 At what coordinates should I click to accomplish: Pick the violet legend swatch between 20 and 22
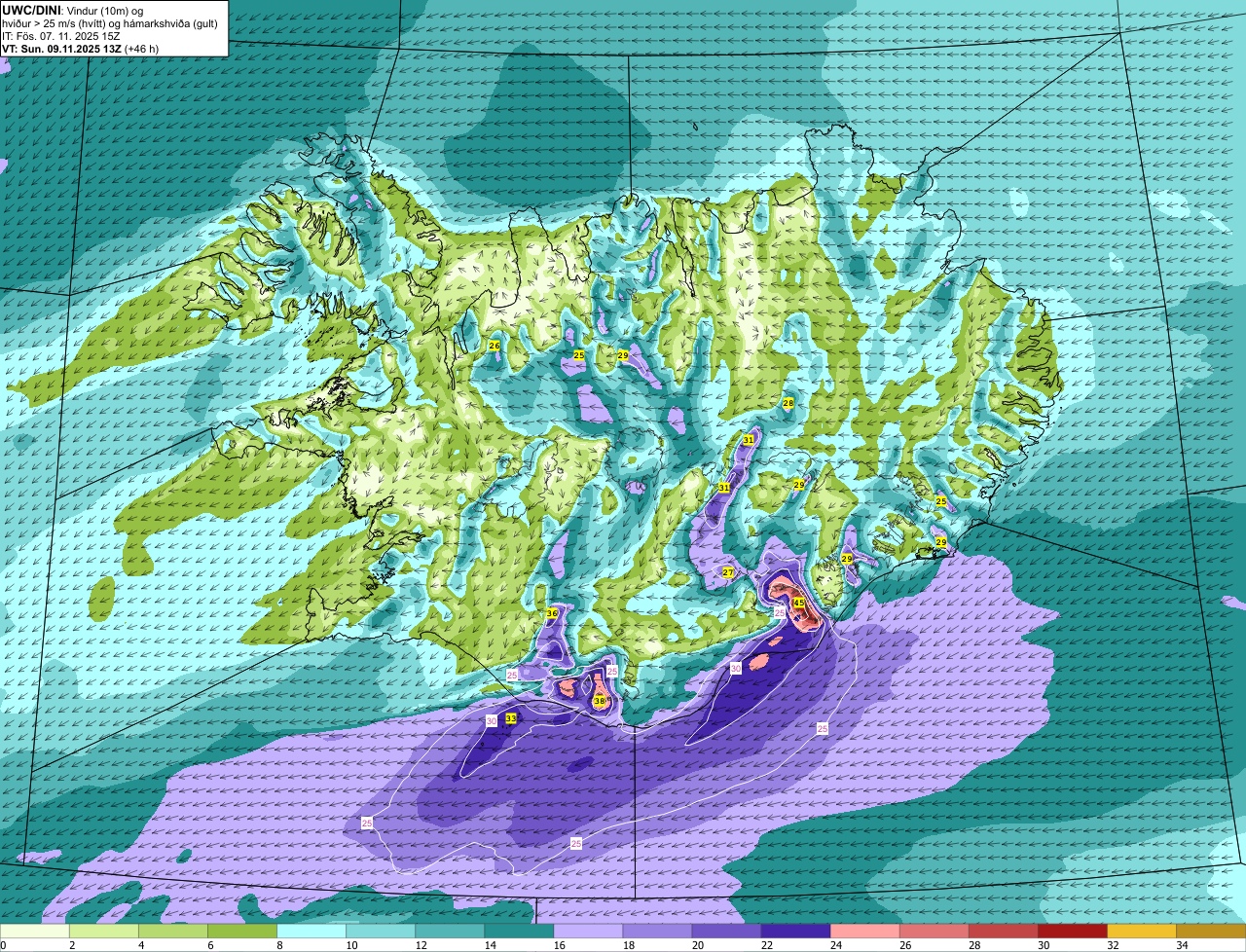pyautogui.click(x=726, y=932)
